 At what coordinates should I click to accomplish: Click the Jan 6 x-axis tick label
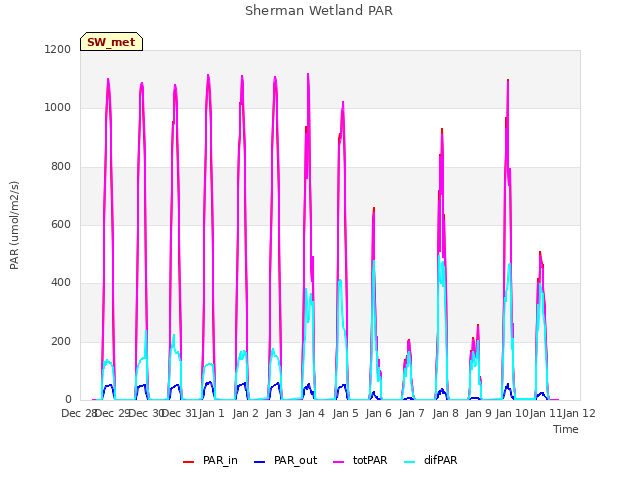click(379, 413)
